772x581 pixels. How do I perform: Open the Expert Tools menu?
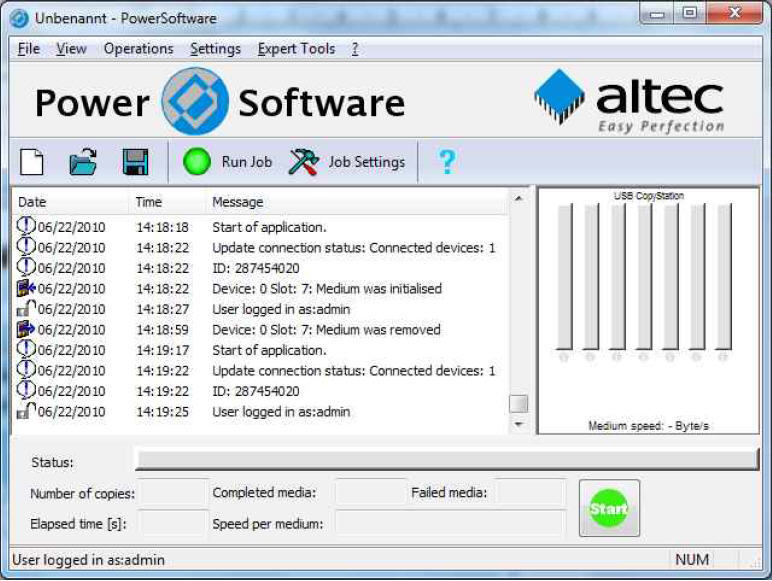[x=296, y=49]
